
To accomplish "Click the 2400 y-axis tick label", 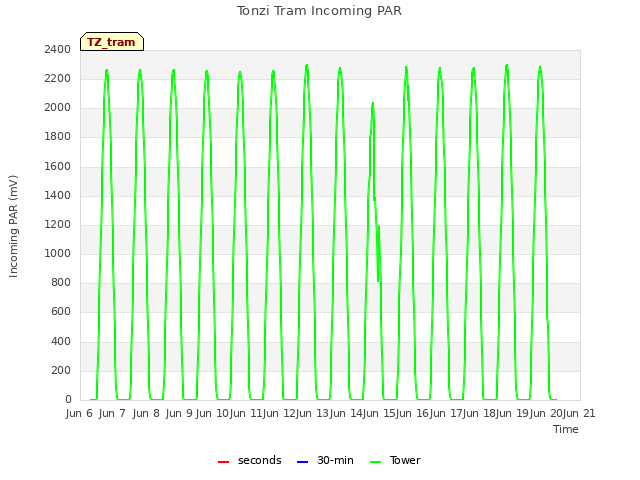I will [58, 49].
